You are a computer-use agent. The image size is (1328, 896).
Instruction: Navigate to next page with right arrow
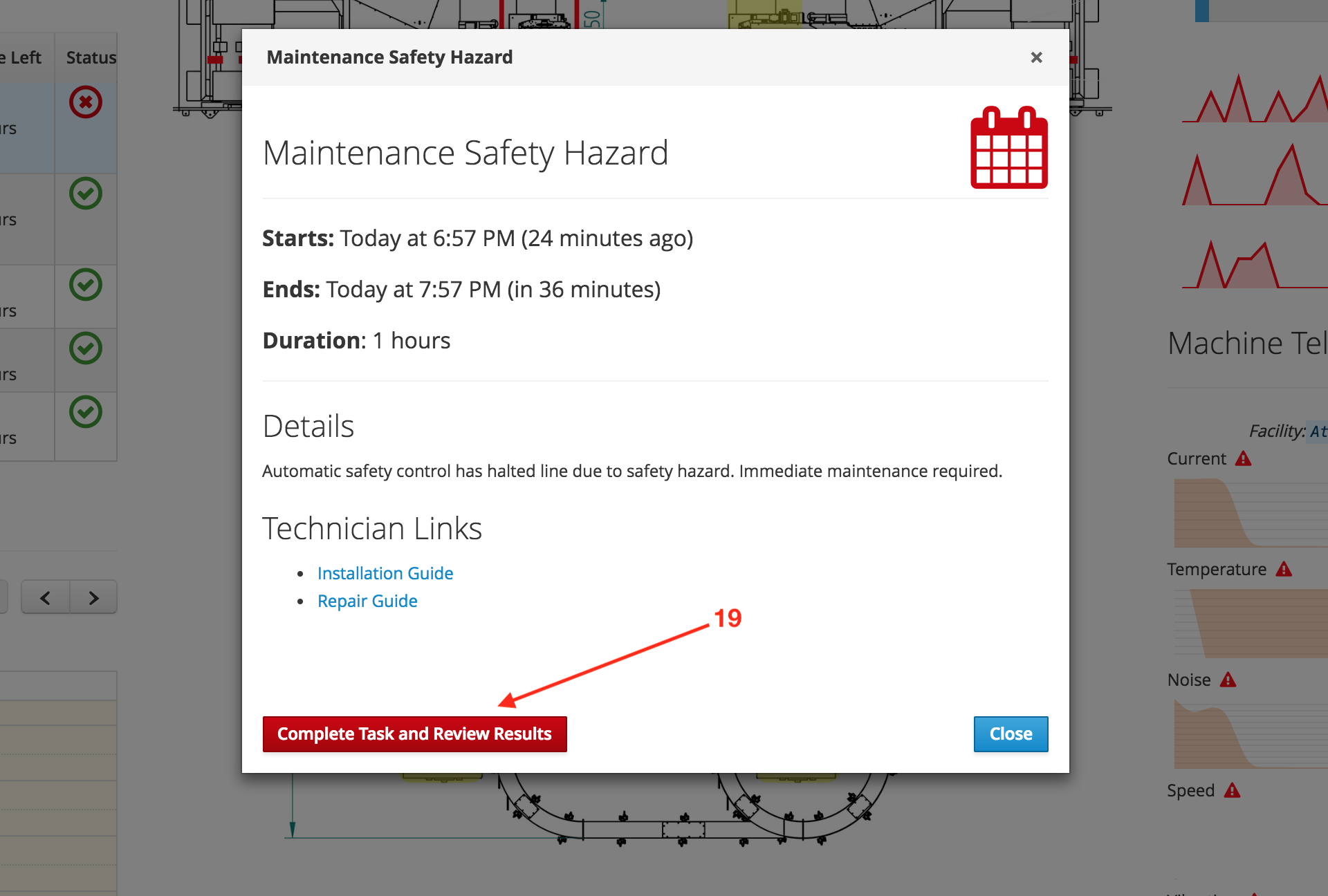click(93, 597)
